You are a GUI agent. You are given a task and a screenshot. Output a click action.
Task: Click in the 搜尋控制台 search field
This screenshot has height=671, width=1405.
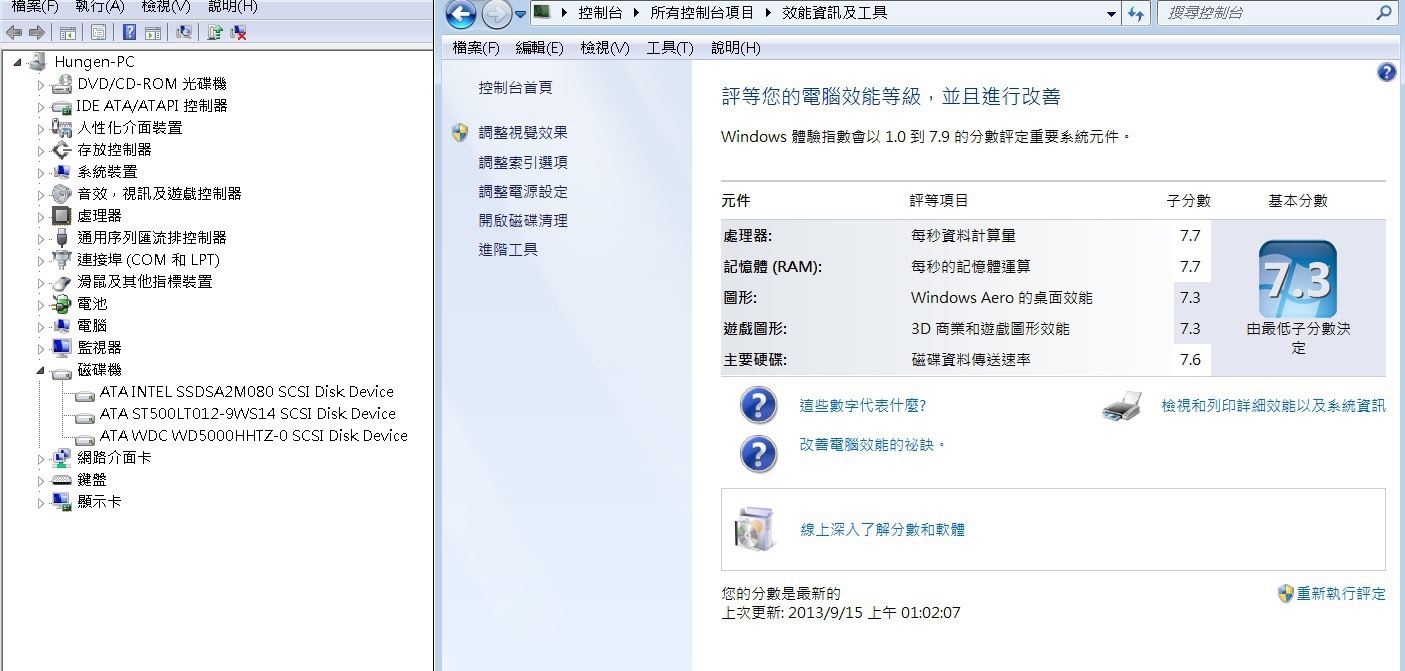coord(1265,13)
